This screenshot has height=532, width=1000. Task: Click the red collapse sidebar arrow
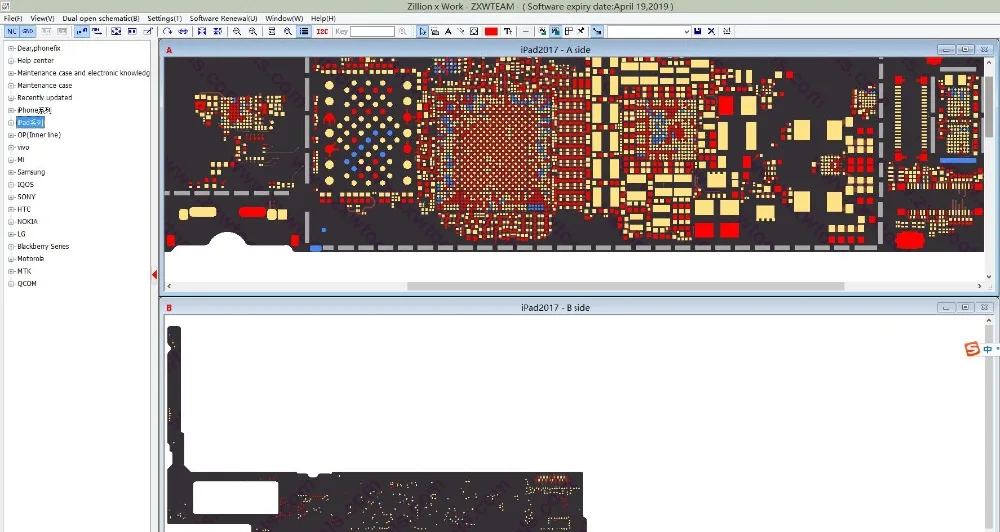tap(154, 274)
